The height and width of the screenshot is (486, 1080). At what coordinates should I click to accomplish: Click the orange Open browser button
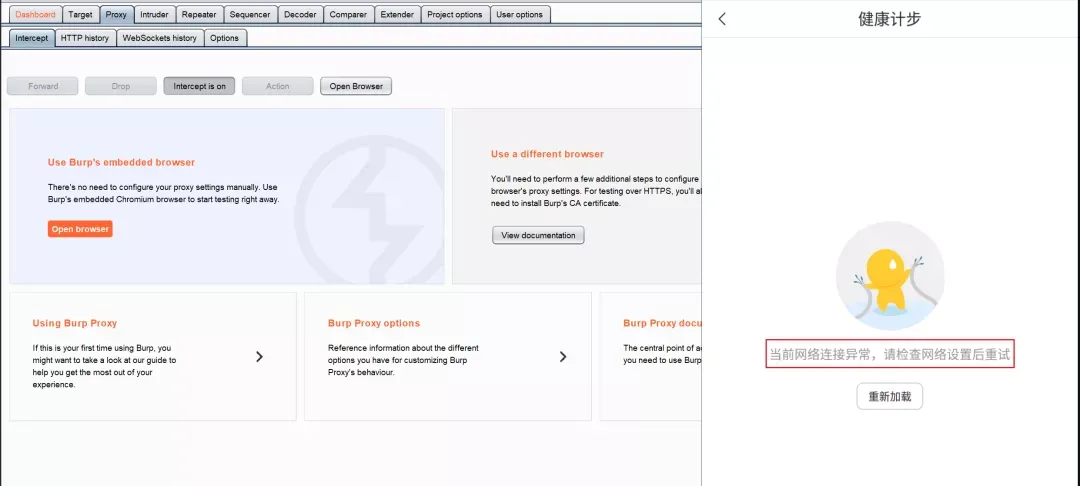tap(80, 229)
